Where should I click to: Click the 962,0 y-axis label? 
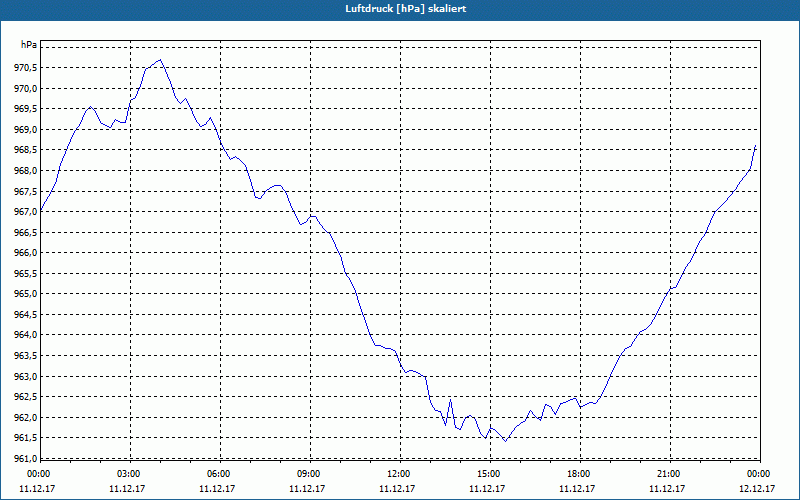click(x=24, y=417)
